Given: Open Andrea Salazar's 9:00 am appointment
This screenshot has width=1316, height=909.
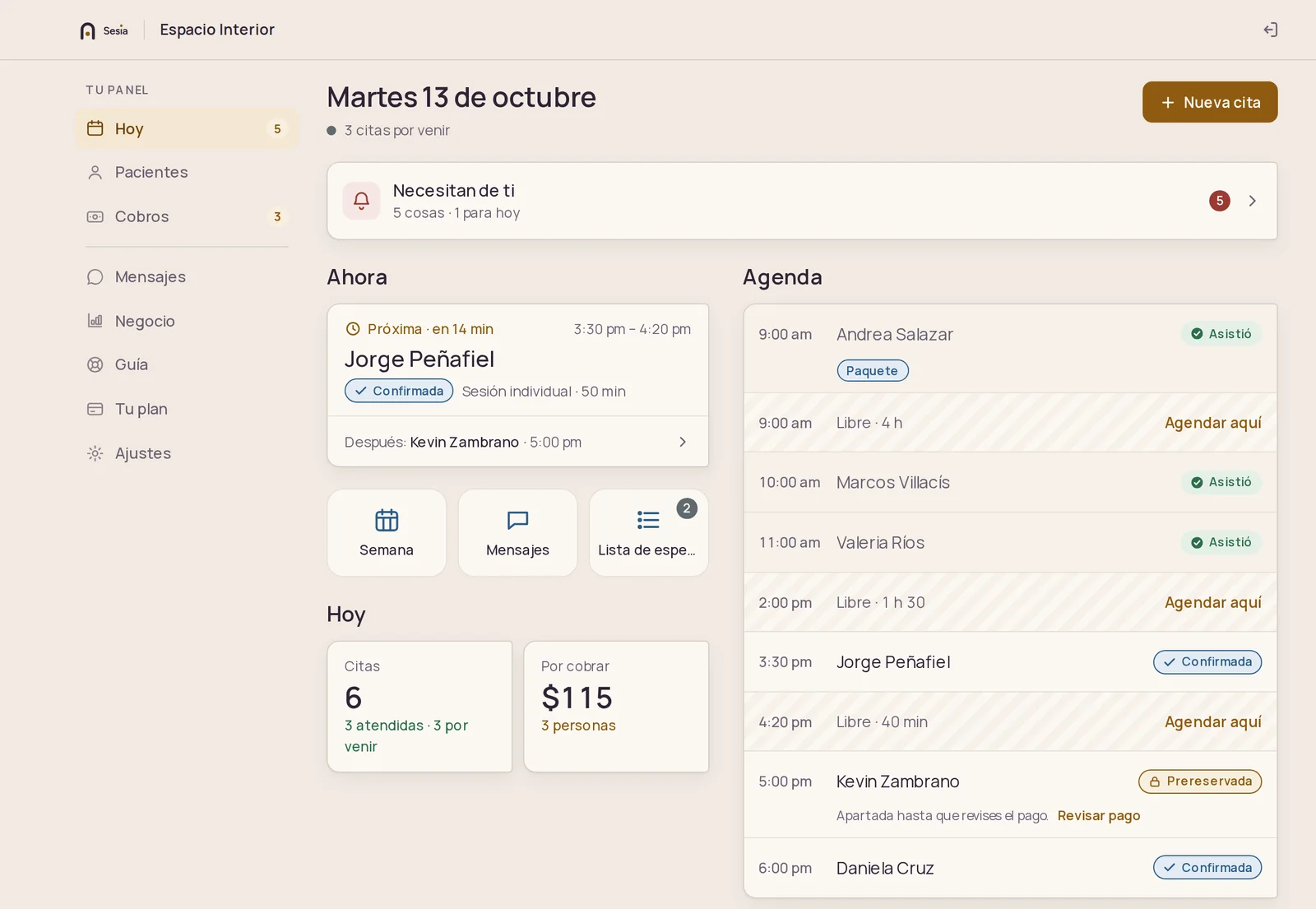Looking at the screenshot, I should coord(1010,349).
